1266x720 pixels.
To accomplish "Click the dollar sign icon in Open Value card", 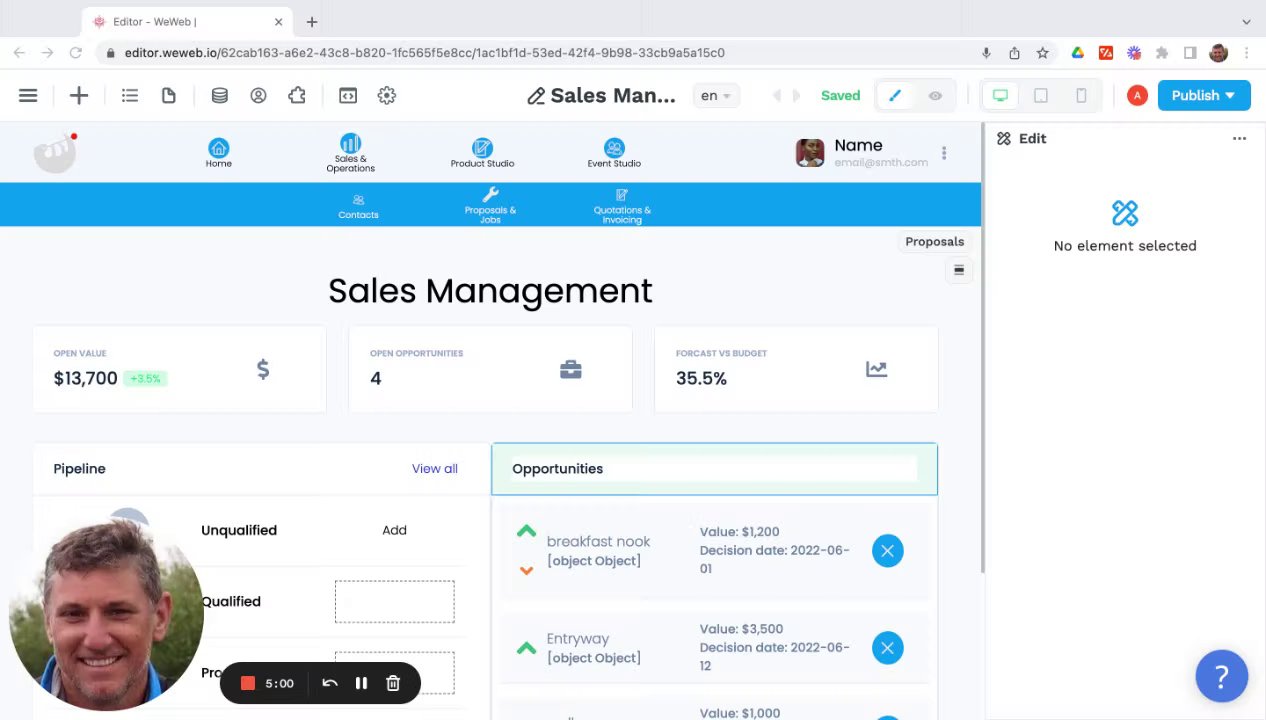I will pyautogui.click(x=263, y=370).
